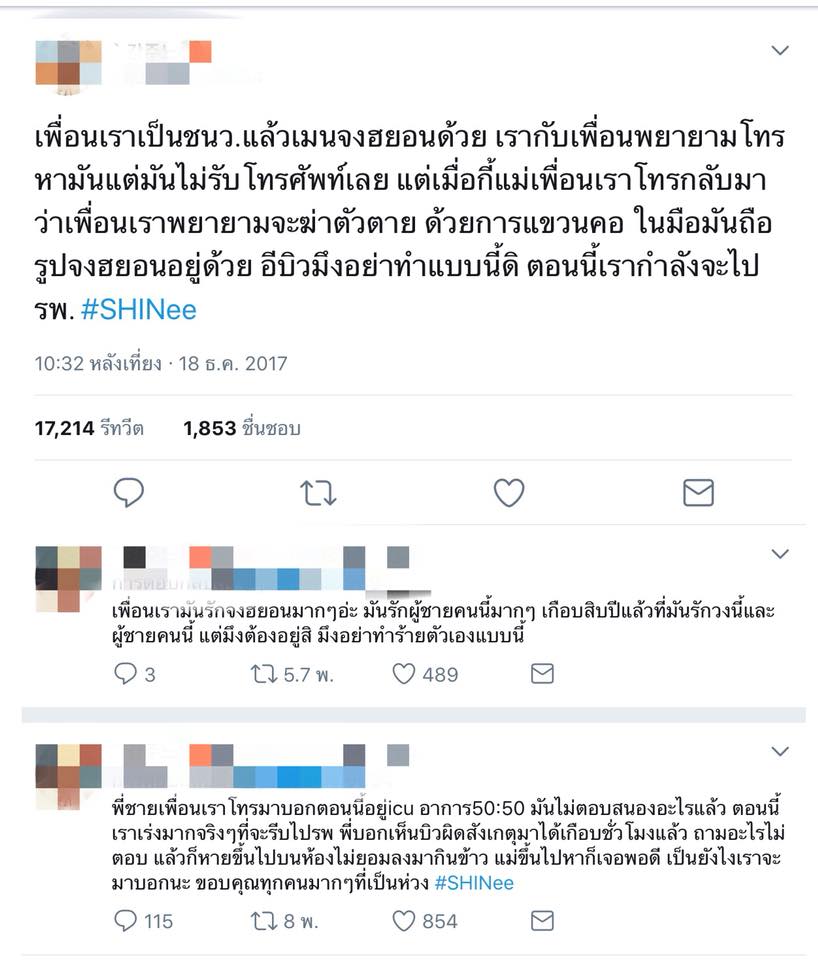Retweet the main tweet
This screenshot has height=960, width=818.
pos(318,493)
